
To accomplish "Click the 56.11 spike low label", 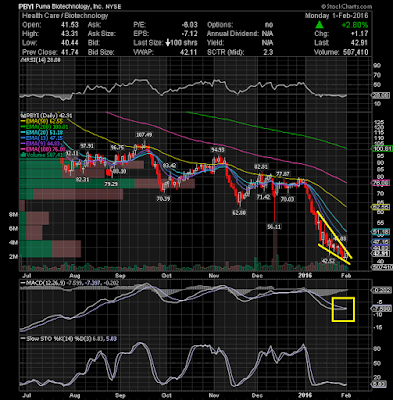I will click(274, 227).
